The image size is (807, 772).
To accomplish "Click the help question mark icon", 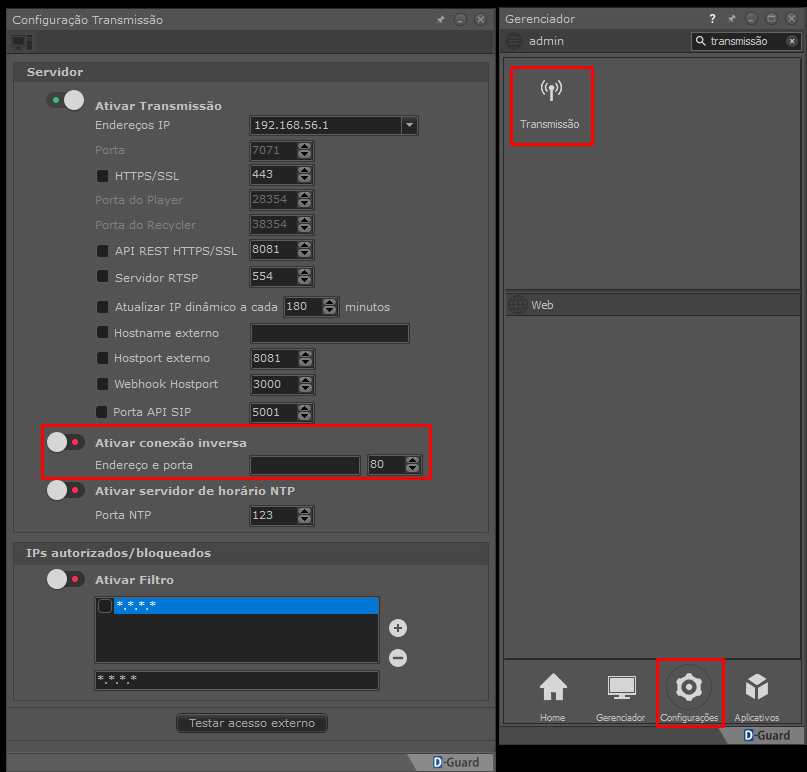I will click(713, 19).
